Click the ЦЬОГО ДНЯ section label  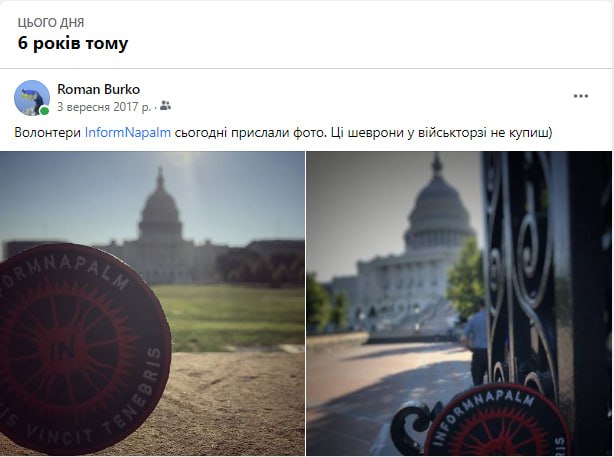click(x=51, y=22)
